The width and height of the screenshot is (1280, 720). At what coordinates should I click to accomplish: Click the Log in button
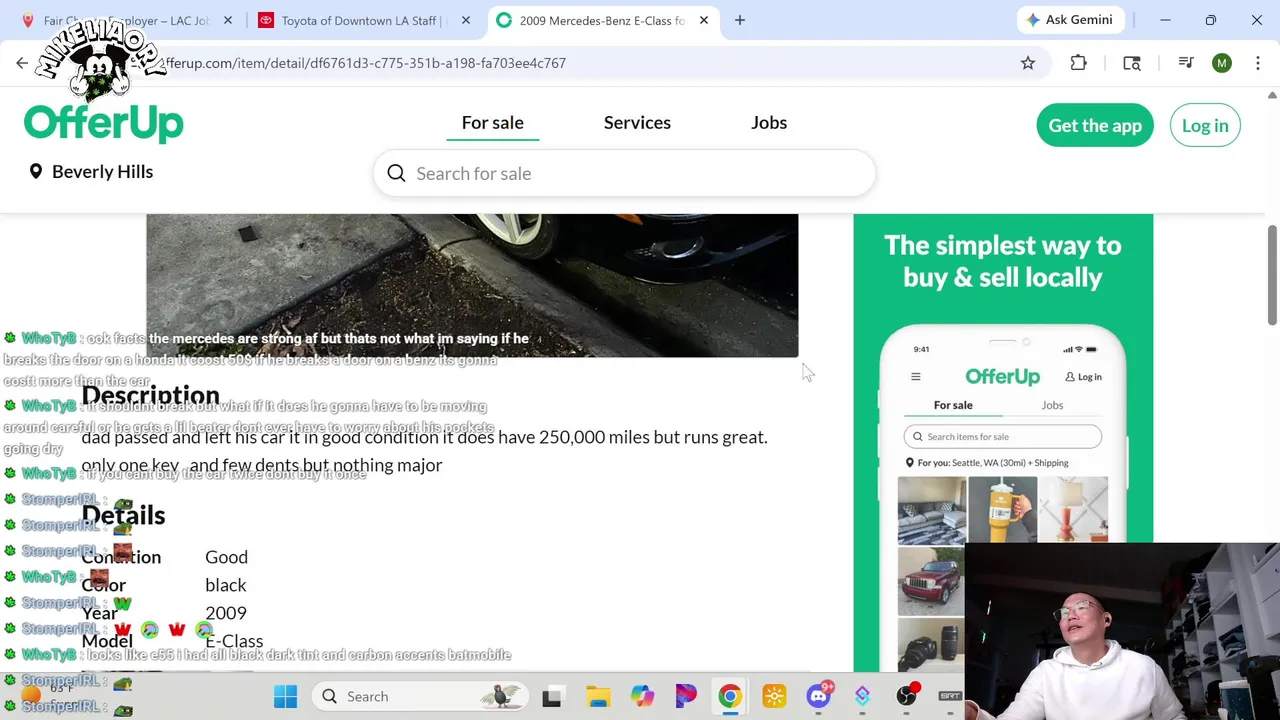tap(1205, 125)
